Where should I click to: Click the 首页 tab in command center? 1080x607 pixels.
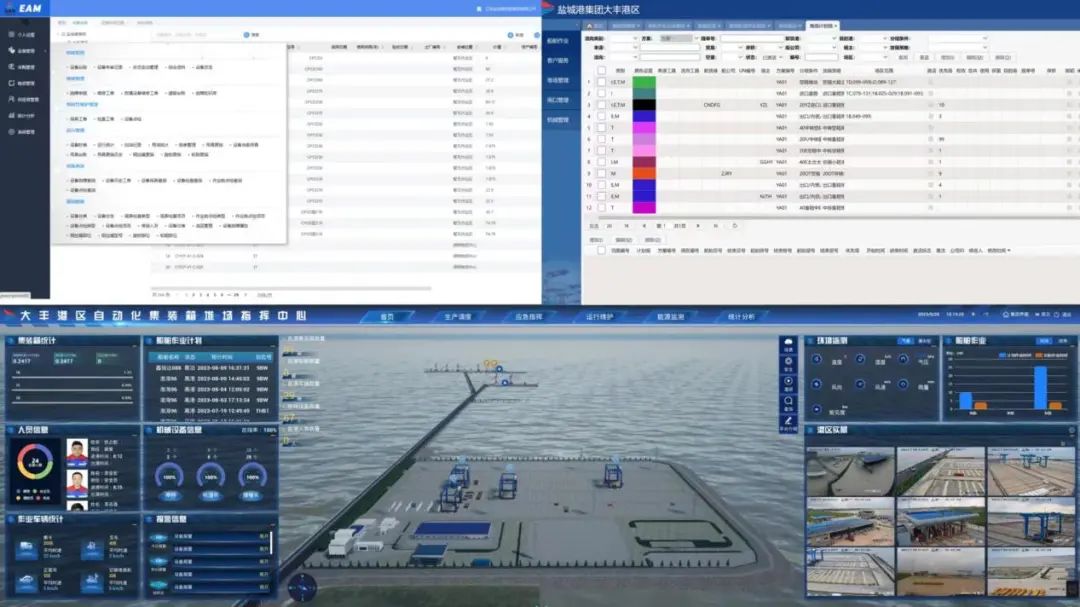point(387,317)
